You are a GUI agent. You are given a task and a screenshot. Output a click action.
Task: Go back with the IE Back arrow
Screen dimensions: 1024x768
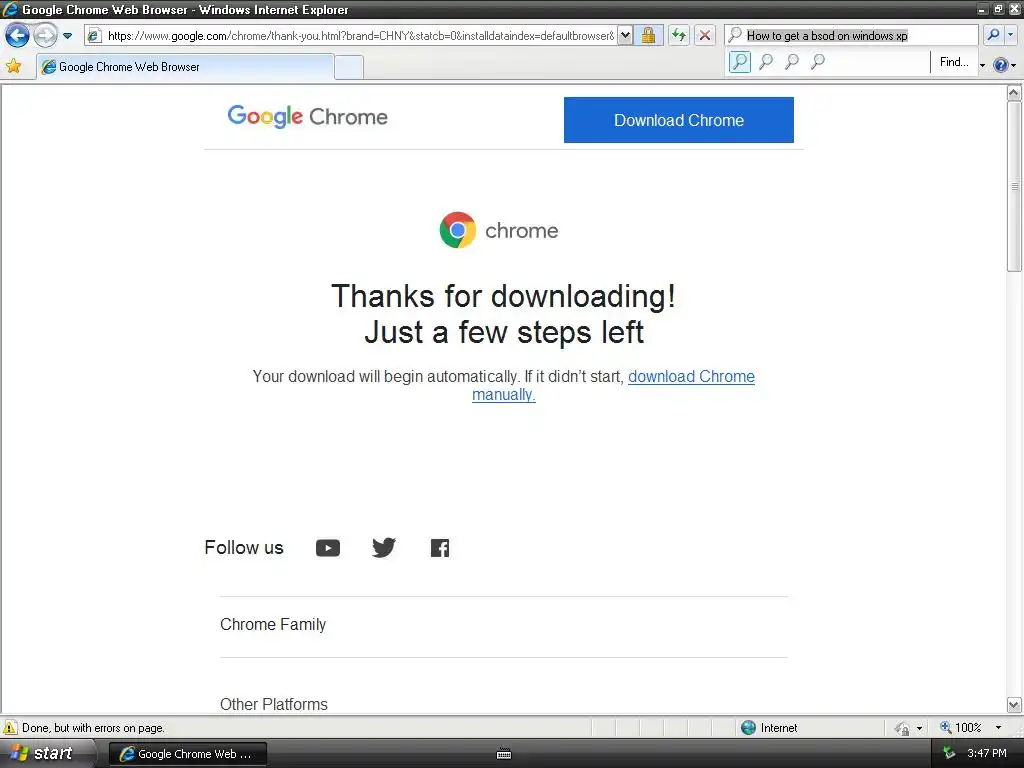click(x=17, y=35)
